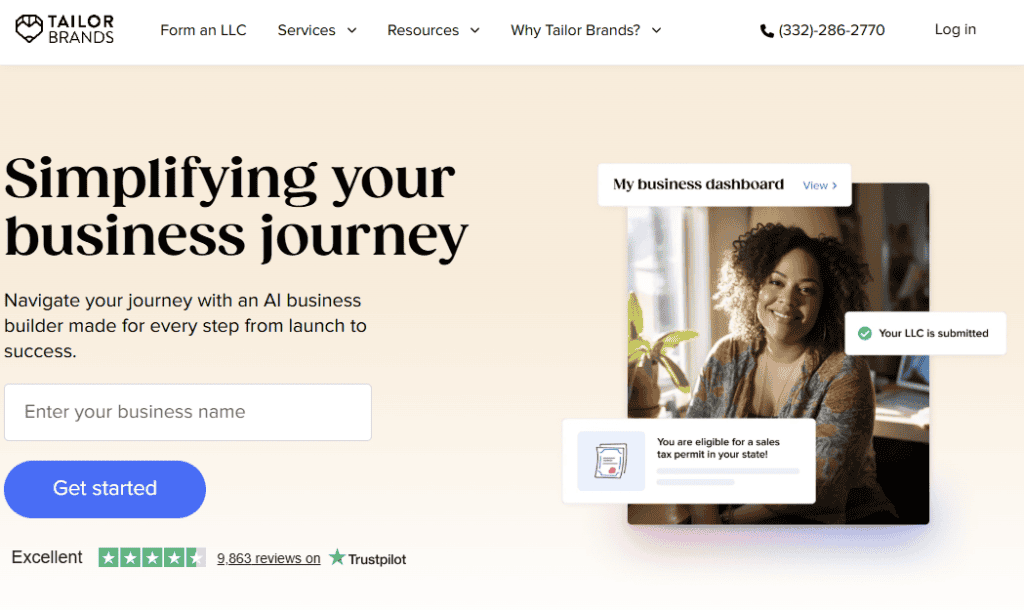Click the phone handset icon
Screen dimensions: 1024x610
click(767, 31)
